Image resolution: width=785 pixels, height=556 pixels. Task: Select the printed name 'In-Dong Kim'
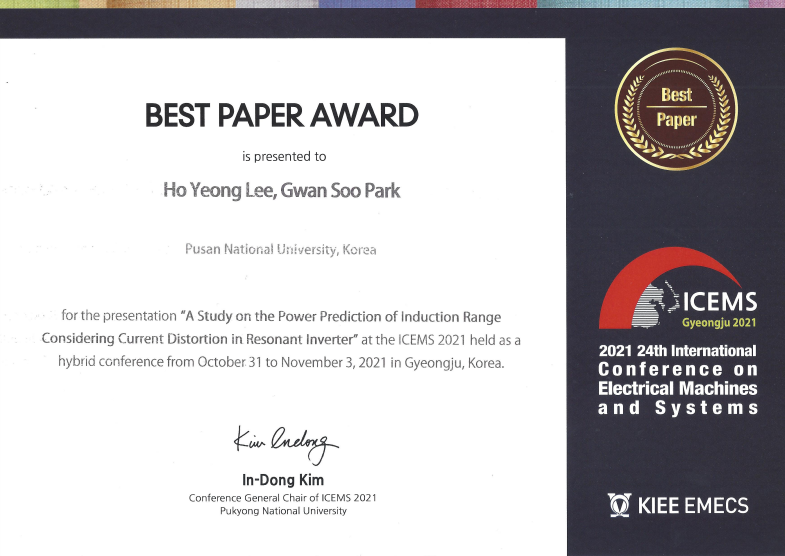[283, 480]
